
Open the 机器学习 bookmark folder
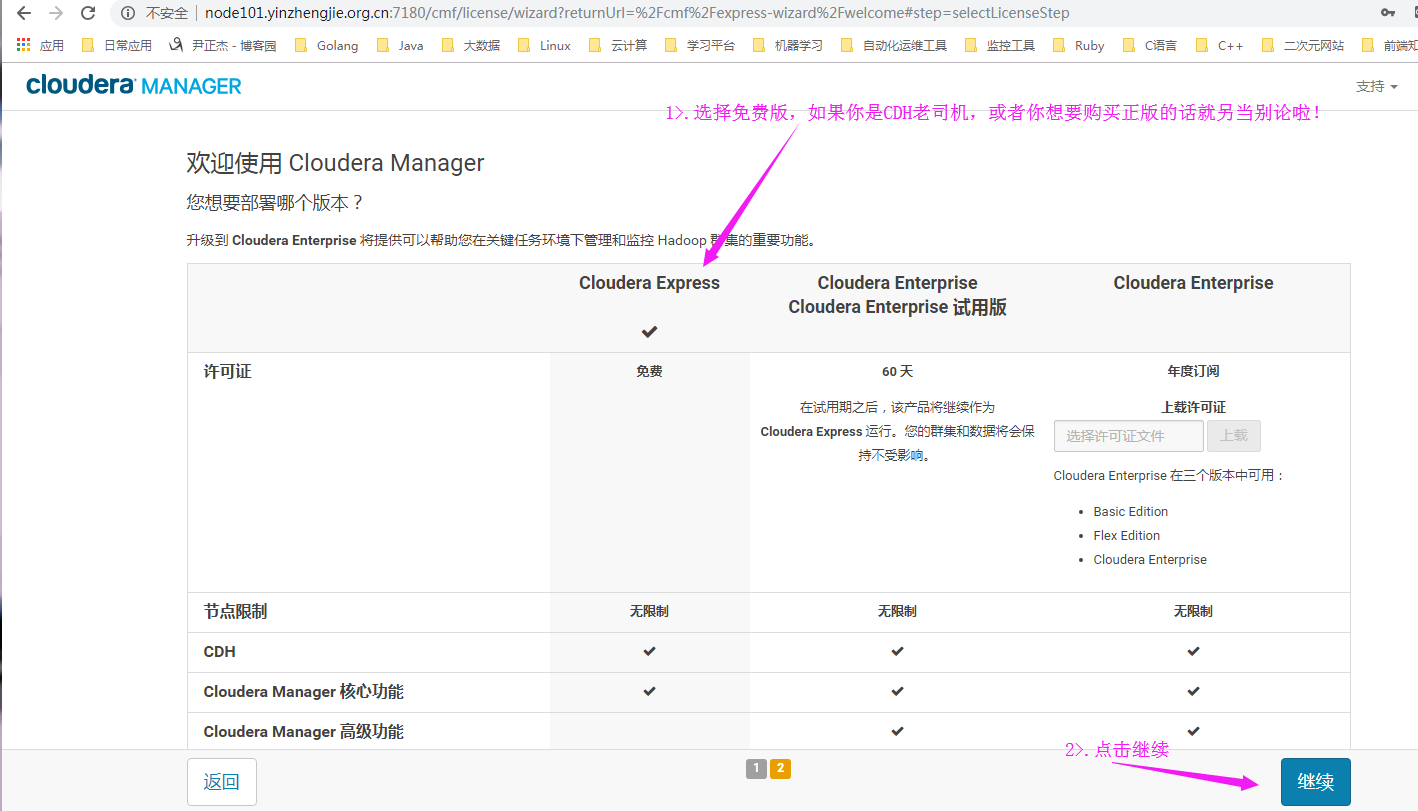787,45
